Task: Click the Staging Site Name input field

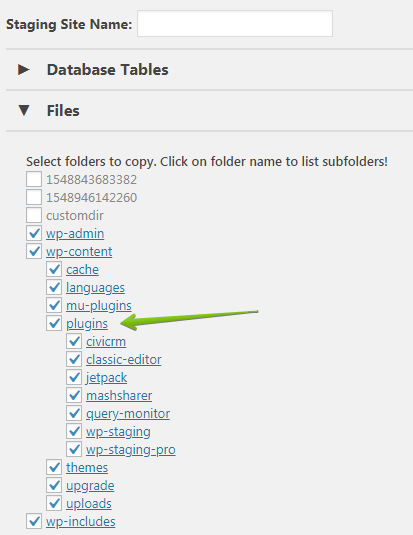Action: point(235,24)
